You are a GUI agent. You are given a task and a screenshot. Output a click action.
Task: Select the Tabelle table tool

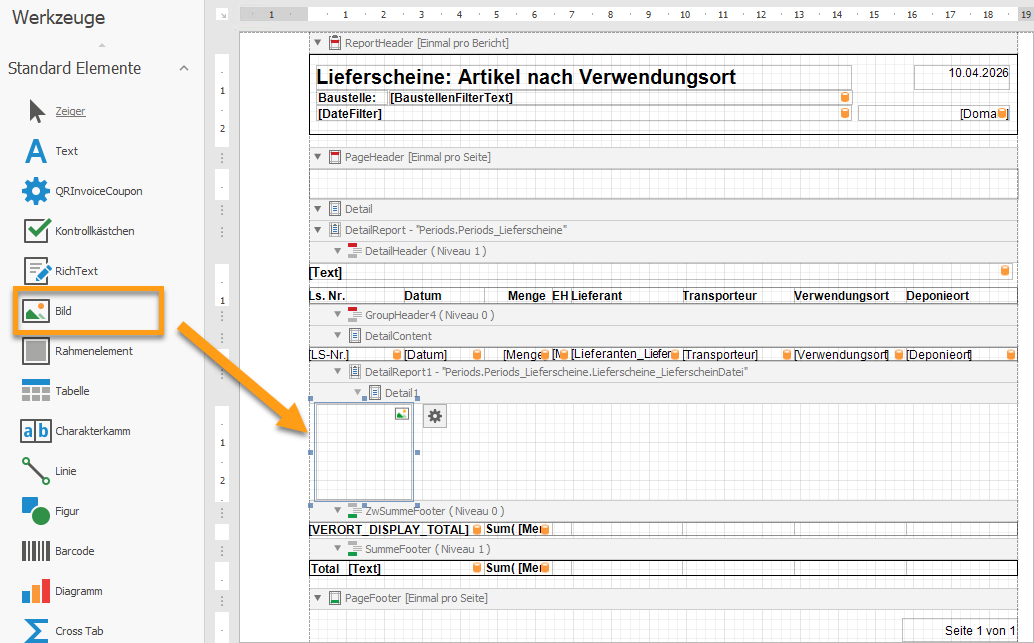(x=55, y=391)
